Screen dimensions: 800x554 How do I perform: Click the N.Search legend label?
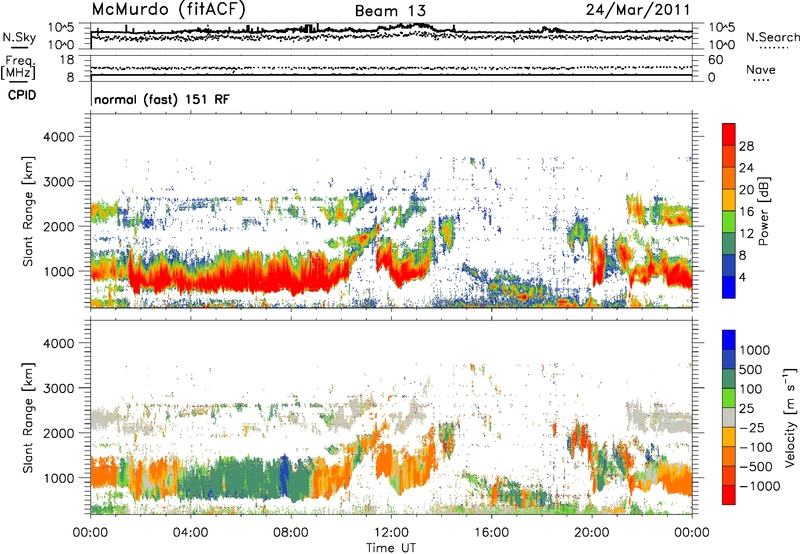772,37
